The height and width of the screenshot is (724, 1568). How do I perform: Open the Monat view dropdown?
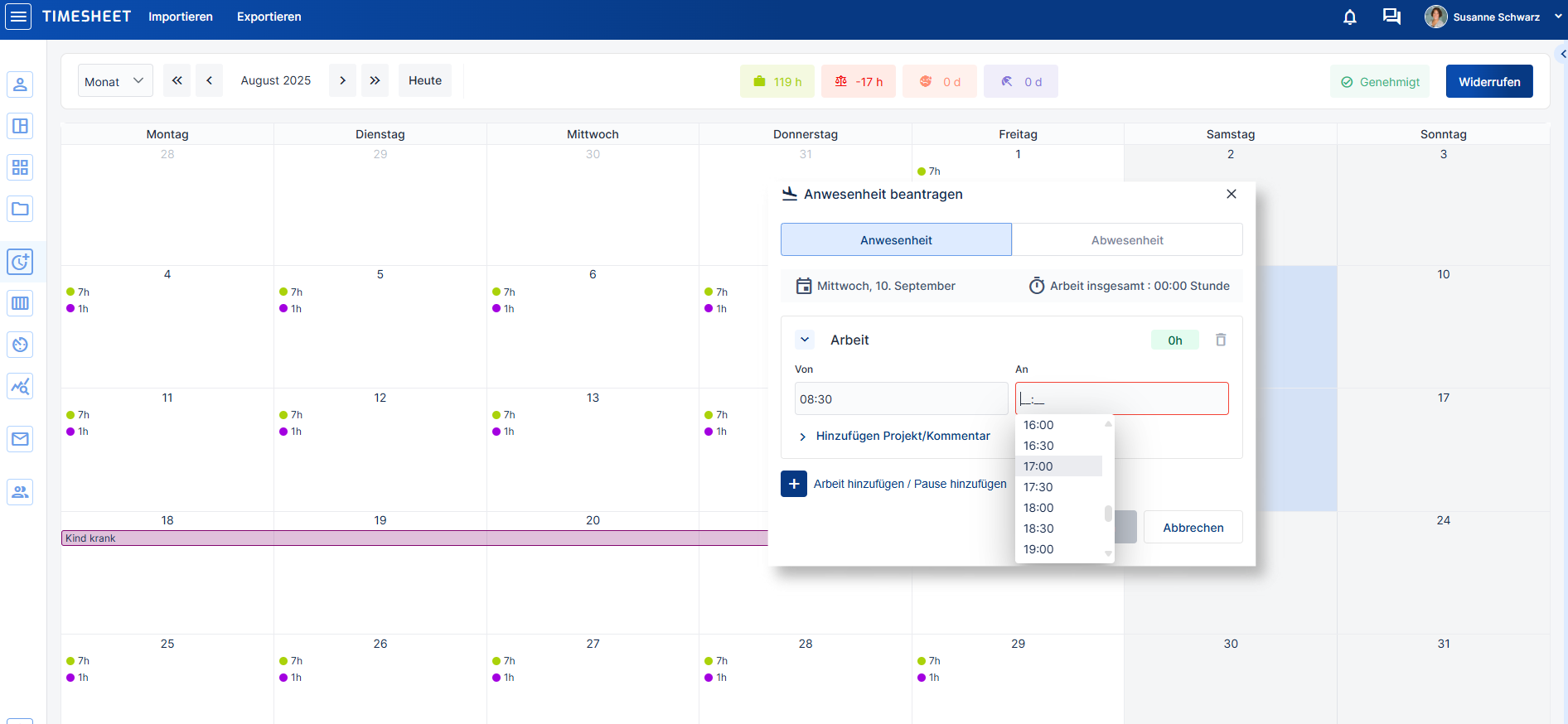tap(115, 81)
